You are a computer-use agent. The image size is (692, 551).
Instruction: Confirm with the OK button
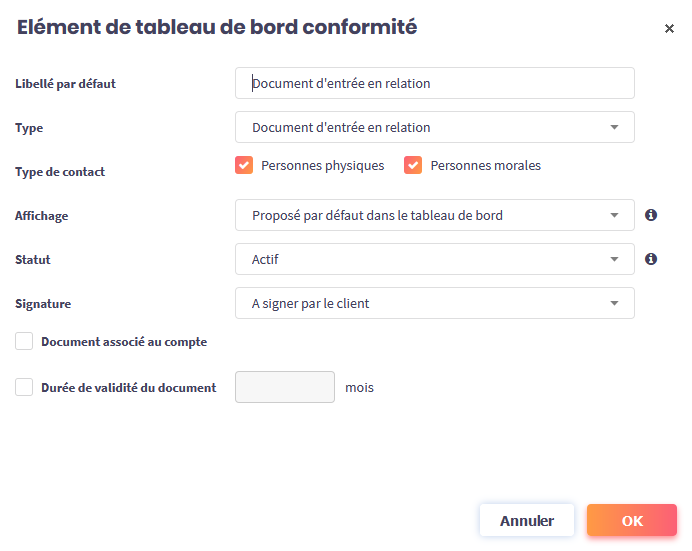(632, 520)
